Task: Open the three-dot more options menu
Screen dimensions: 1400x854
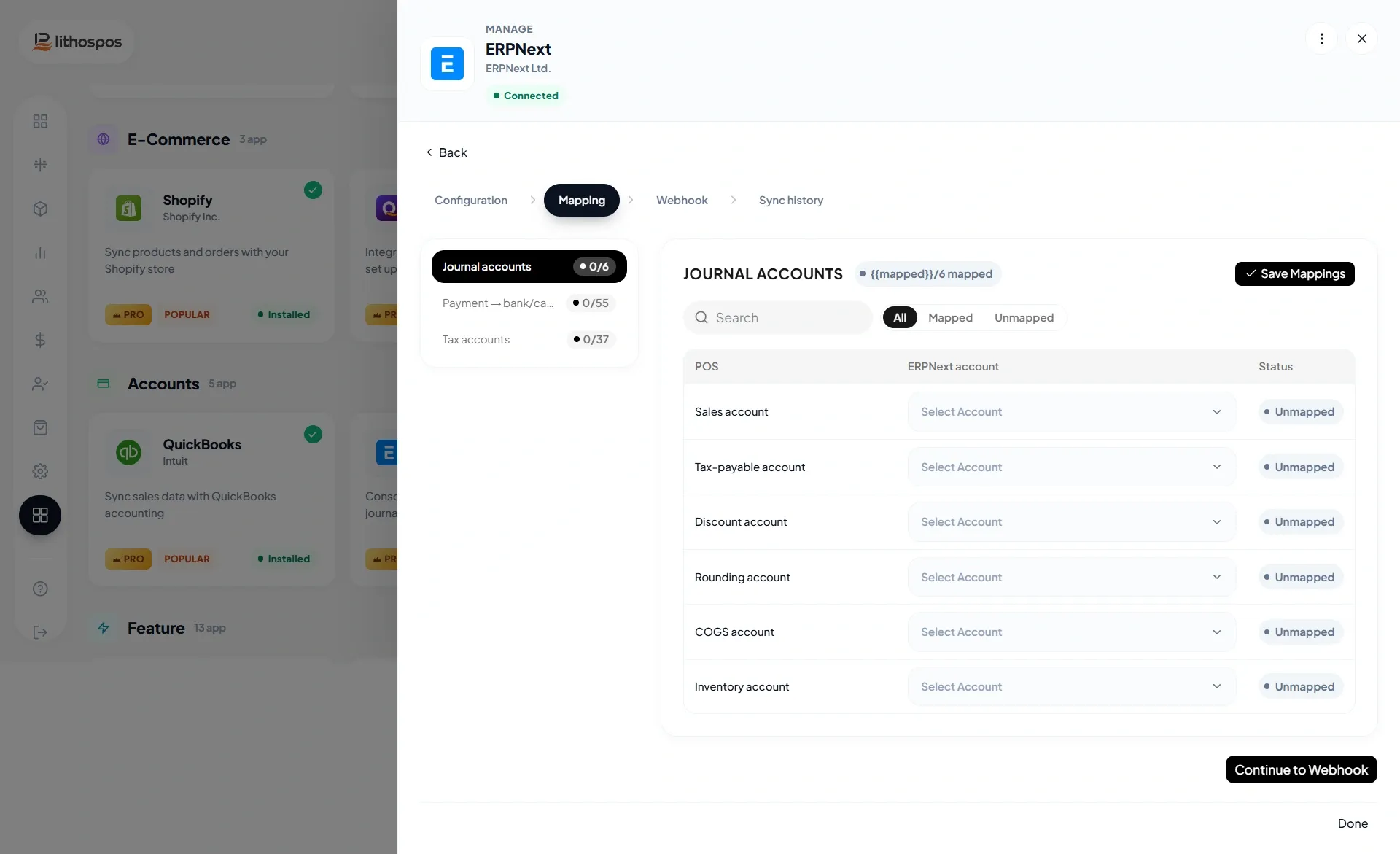Action: (x=1321, y=39)
